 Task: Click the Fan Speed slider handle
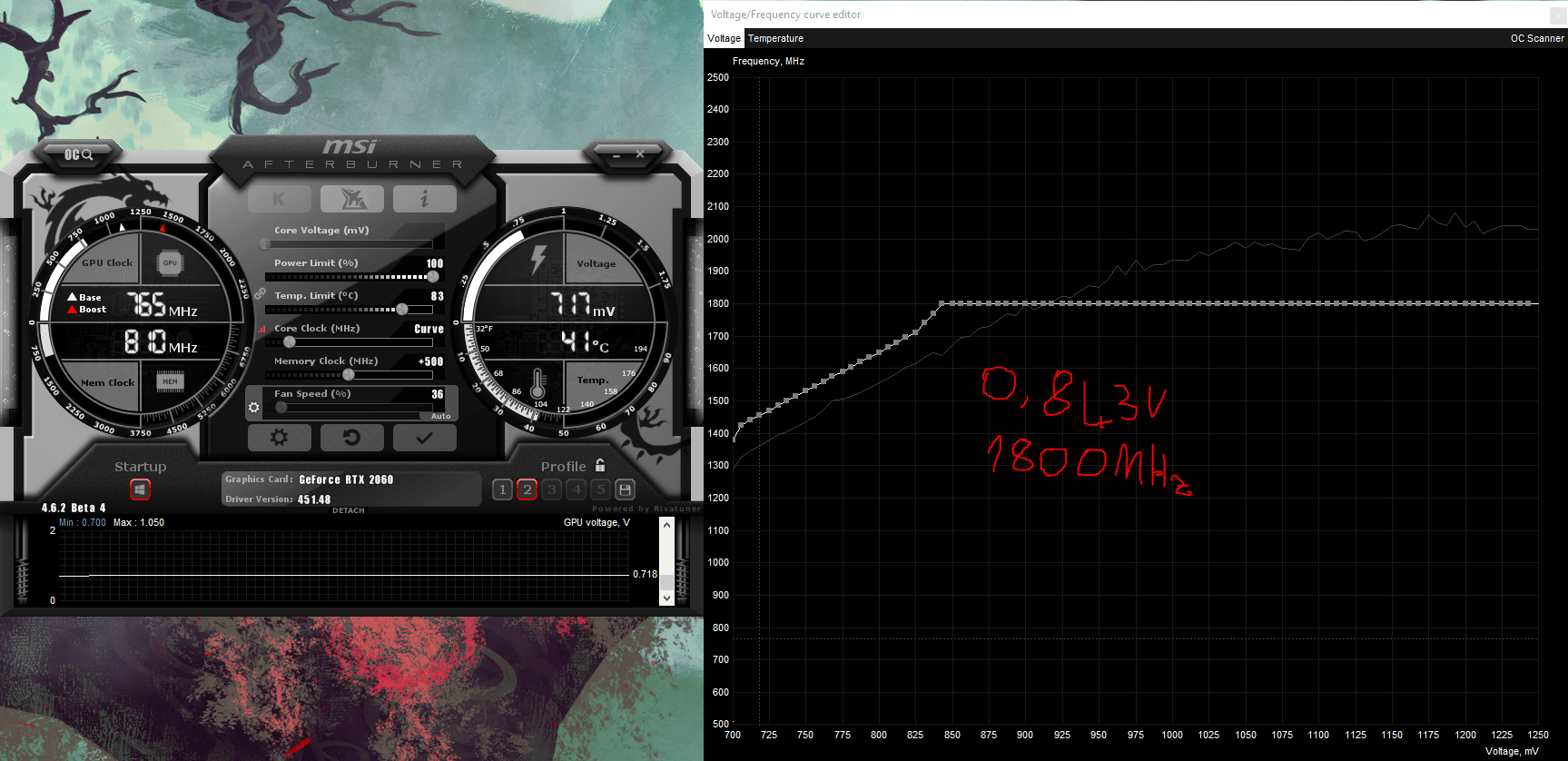281,408
